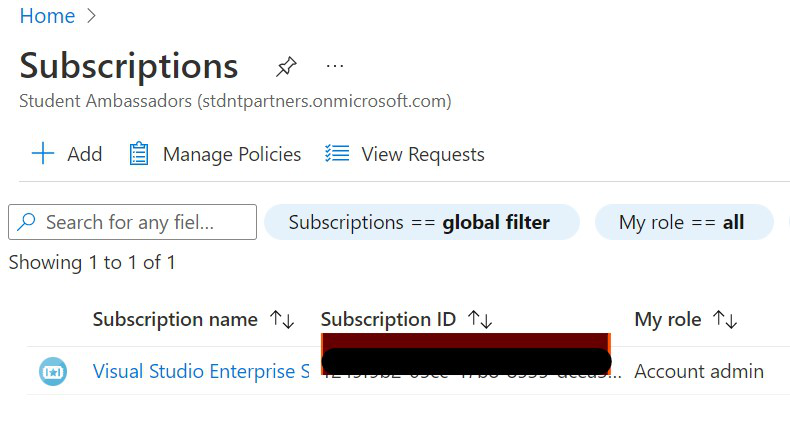This screenshot has width=790, height=421.
Task: Click the View Requests list icon
Action: (337, 154)
